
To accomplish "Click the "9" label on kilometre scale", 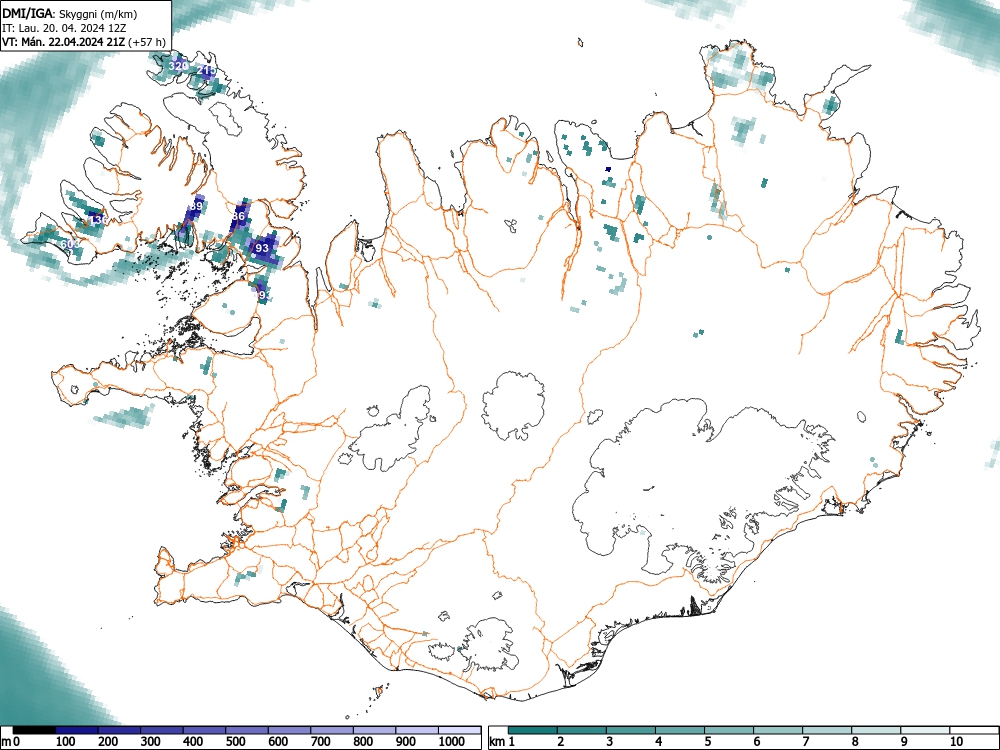I will pos(904,741).
